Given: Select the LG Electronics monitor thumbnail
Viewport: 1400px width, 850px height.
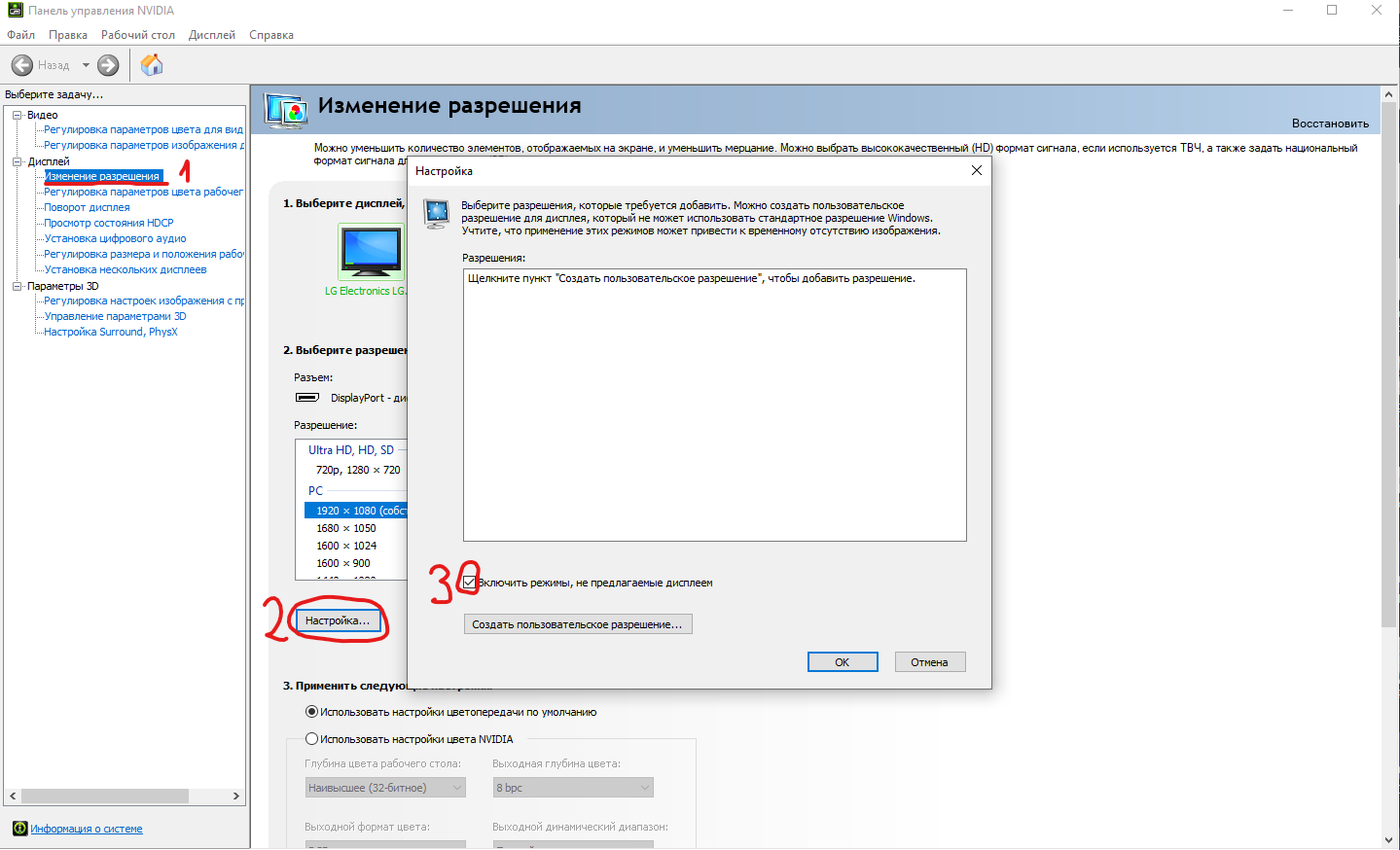Looking at the screenshot, I should tap(371, 252).
